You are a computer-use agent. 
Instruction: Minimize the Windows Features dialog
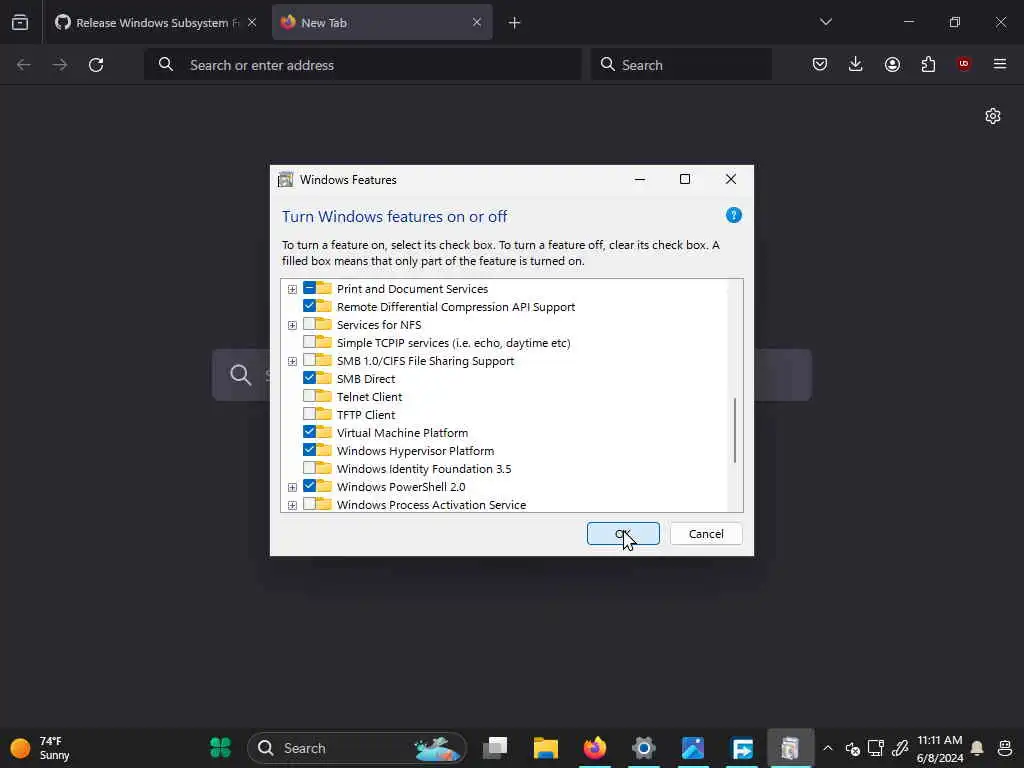click(640, 179)
